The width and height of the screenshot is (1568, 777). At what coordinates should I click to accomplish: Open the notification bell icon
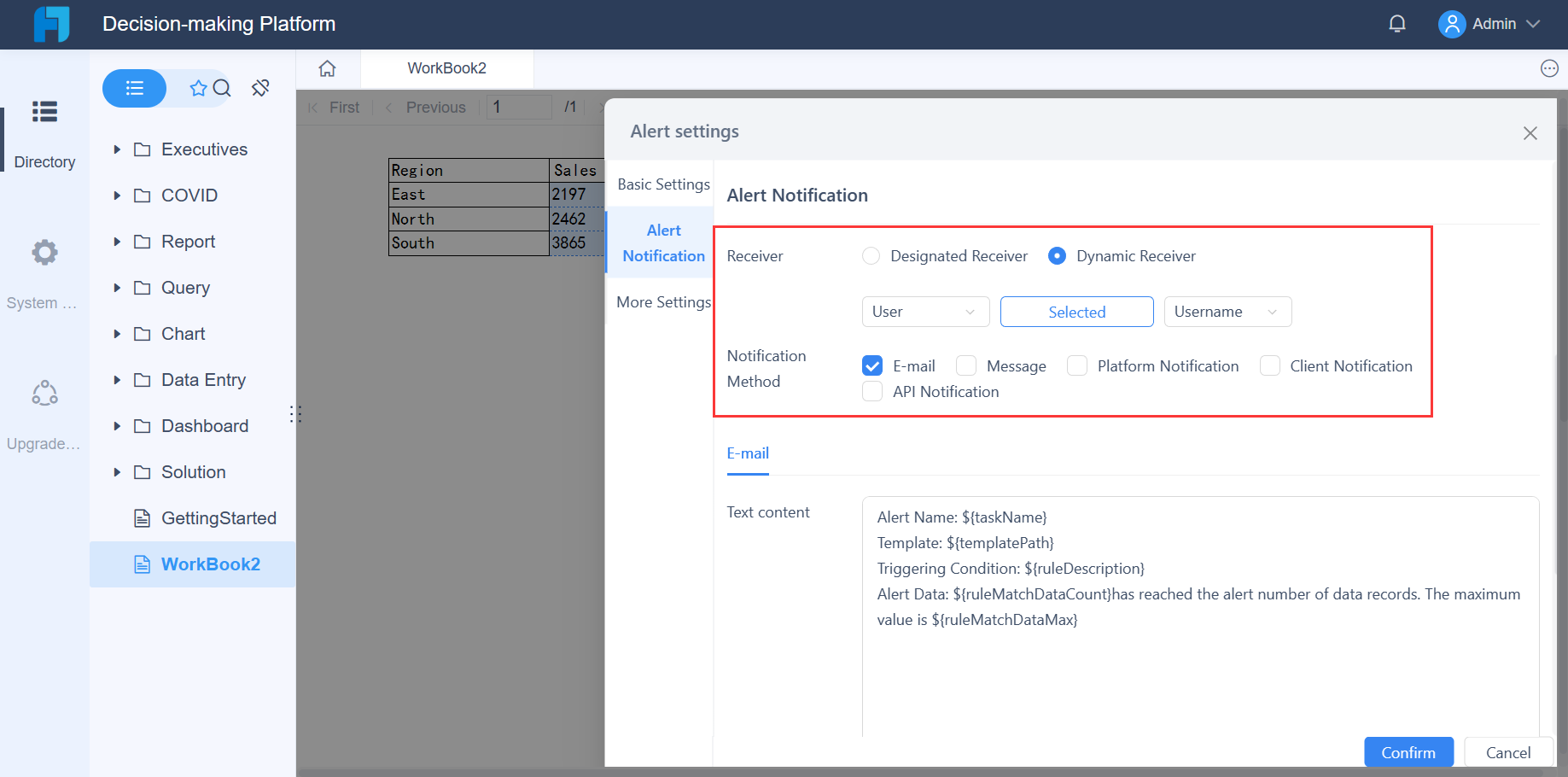[1396, 23]
